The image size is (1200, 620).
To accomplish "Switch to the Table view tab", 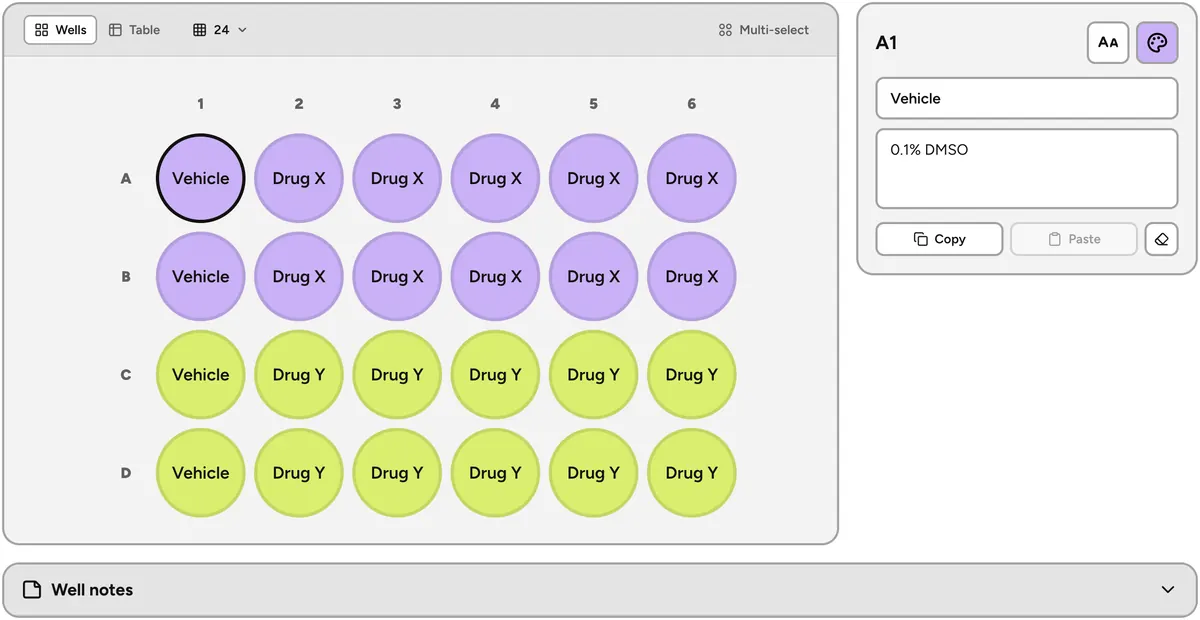I will pyautogui.click(x=134, y=30).
